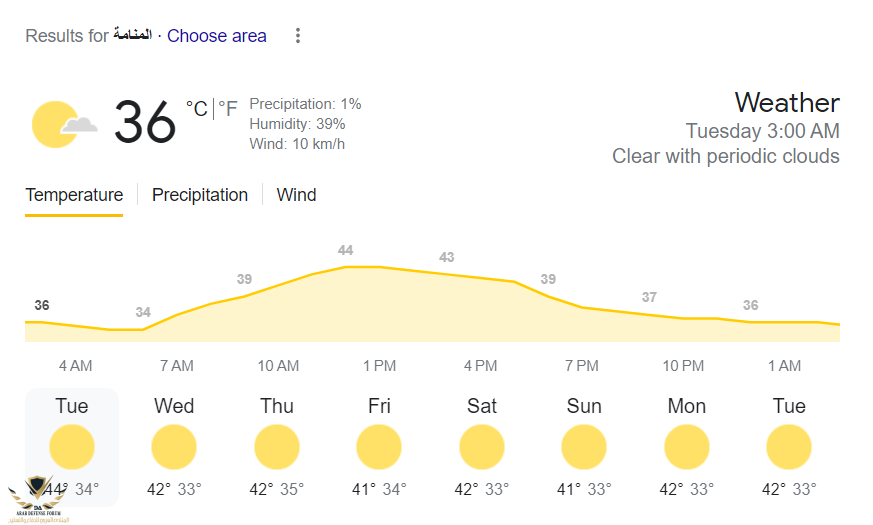Select Sunday's sunny forecast icon
The height and width of the screenshot is (525, 873).
[x=584, y=447]
